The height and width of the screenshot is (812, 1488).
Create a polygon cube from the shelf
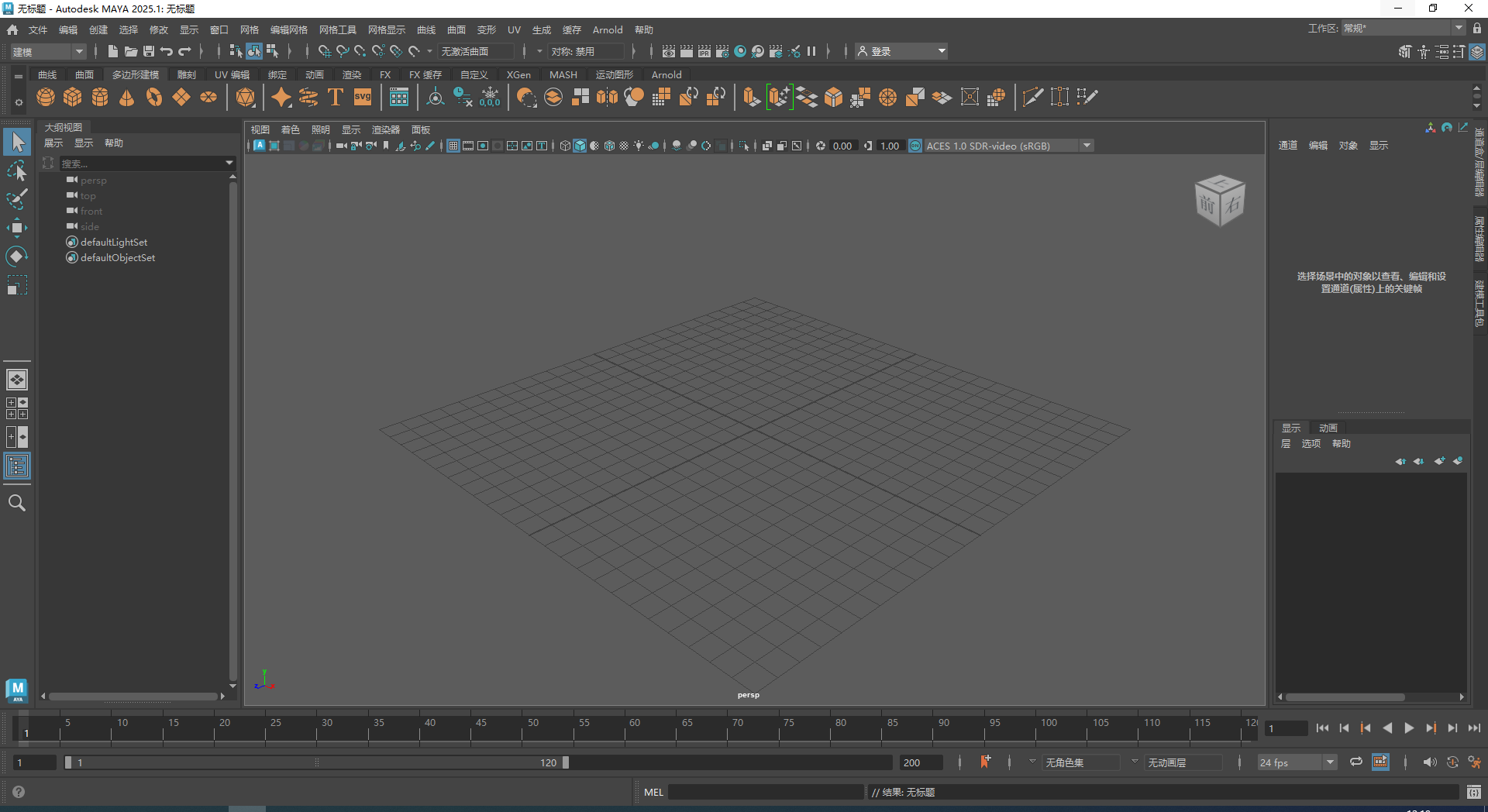[73, 97]
